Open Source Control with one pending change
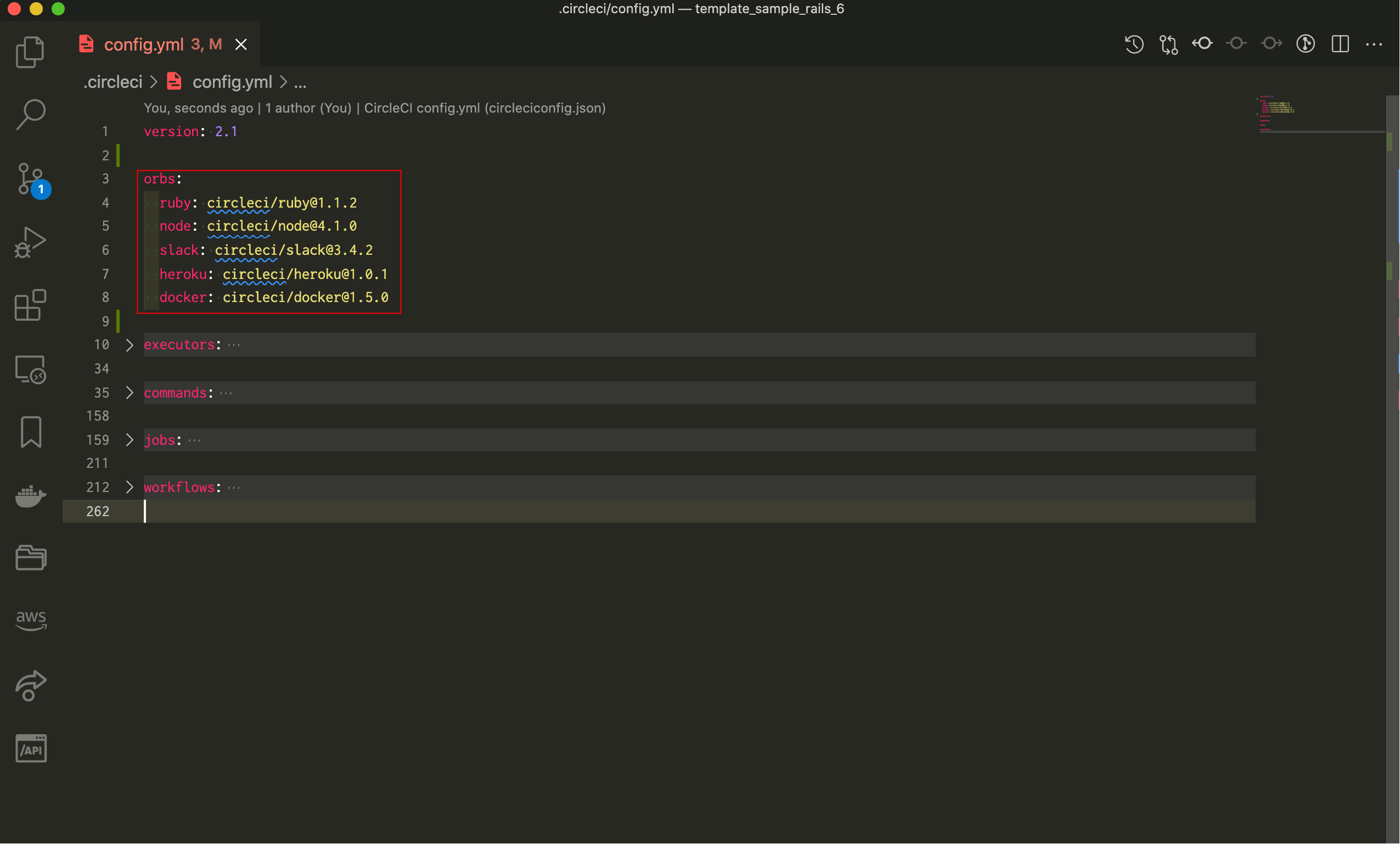Image resolution: width=1400 pixels, height=844 pixels. [x=30, y=179]
